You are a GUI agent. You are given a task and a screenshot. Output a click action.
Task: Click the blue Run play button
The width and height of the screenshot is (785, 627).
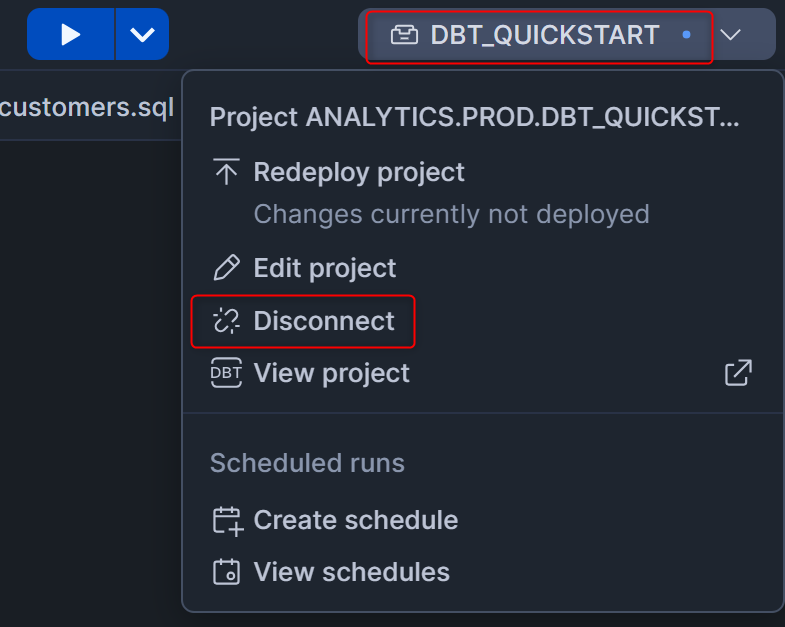[70, 34]
